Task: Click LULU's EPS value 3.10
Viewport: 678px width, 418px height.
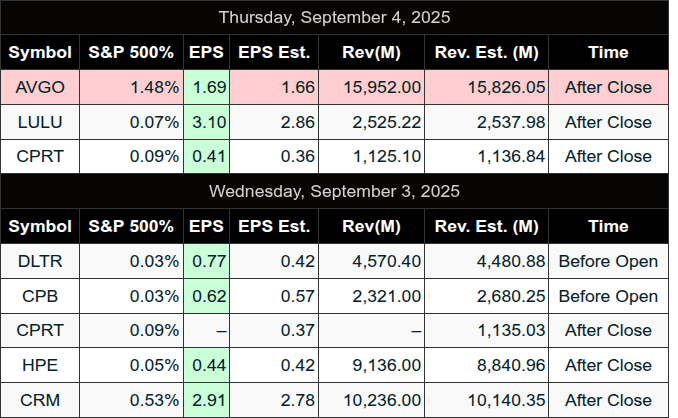Action: (x=207, y=122)
